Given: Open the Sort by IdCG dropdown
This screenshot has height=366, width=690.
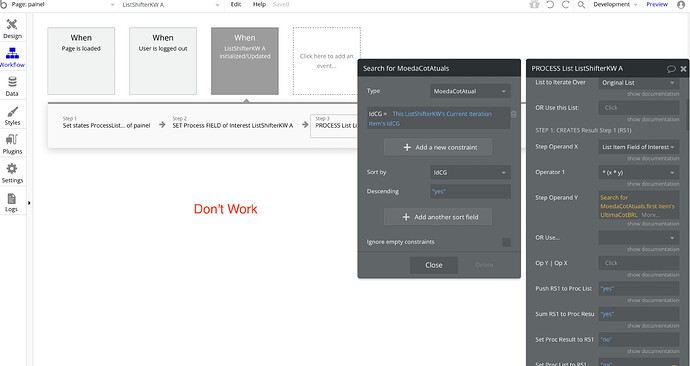Looking at the screenshot, I should 470,172.
